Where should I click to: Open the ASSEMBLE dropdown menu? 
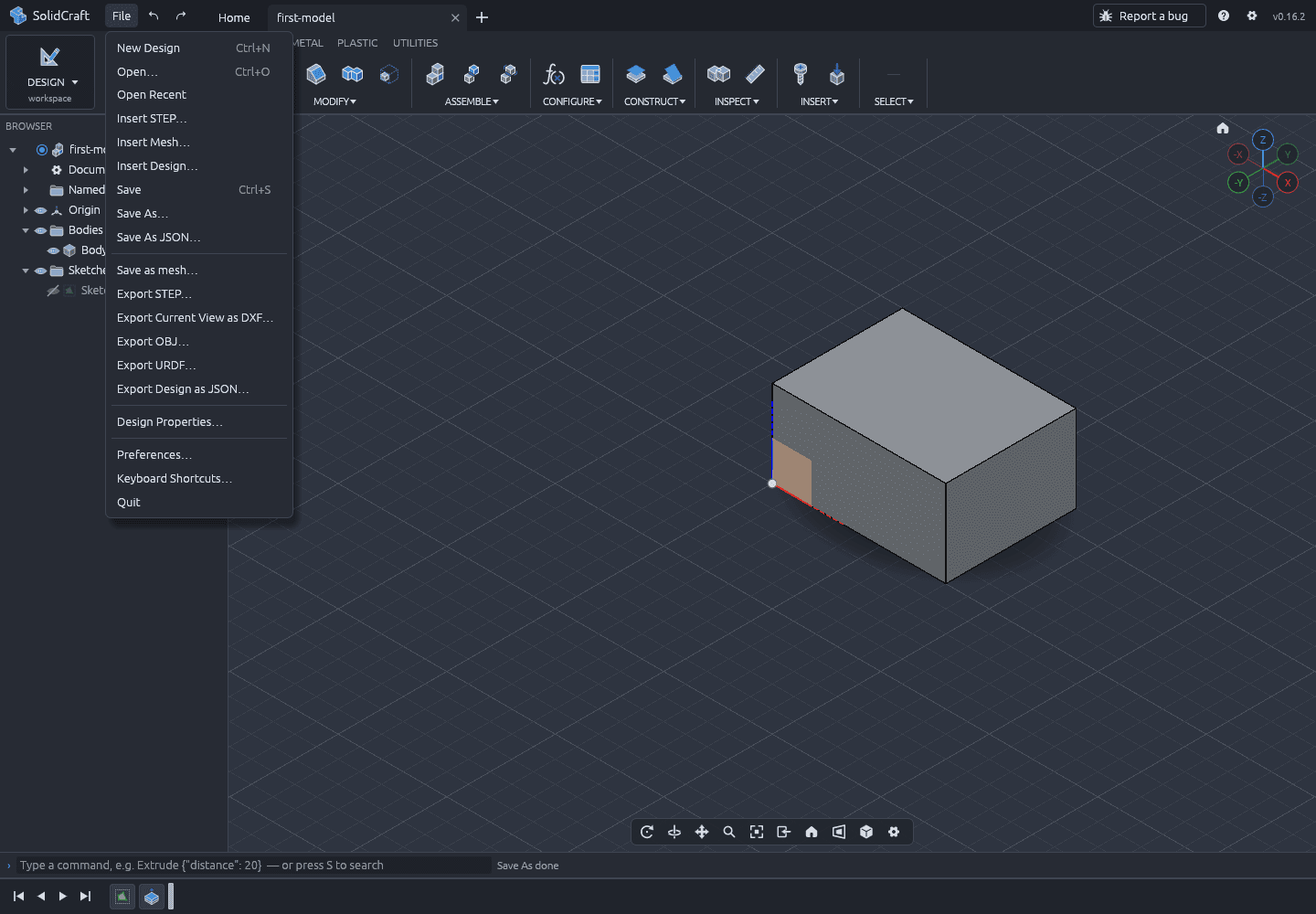click(x=472, y=101)
